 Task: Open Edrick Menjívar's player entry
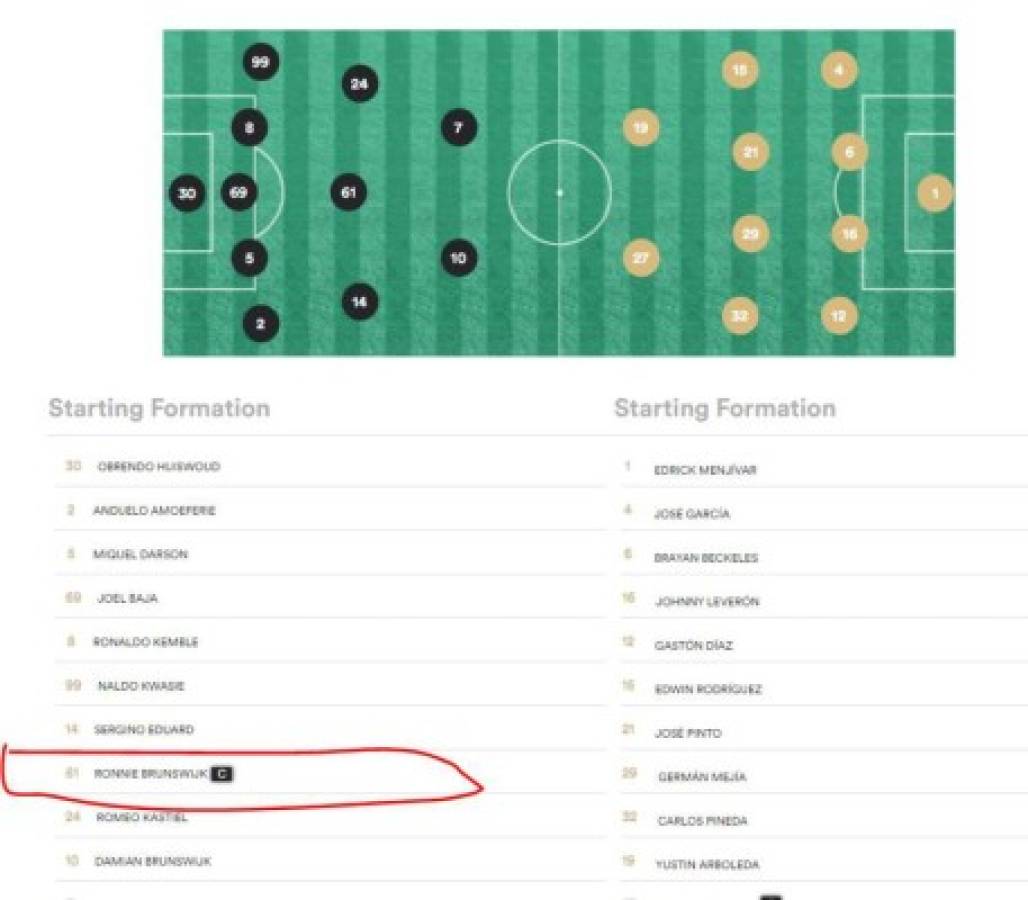[x=705, y=470]
